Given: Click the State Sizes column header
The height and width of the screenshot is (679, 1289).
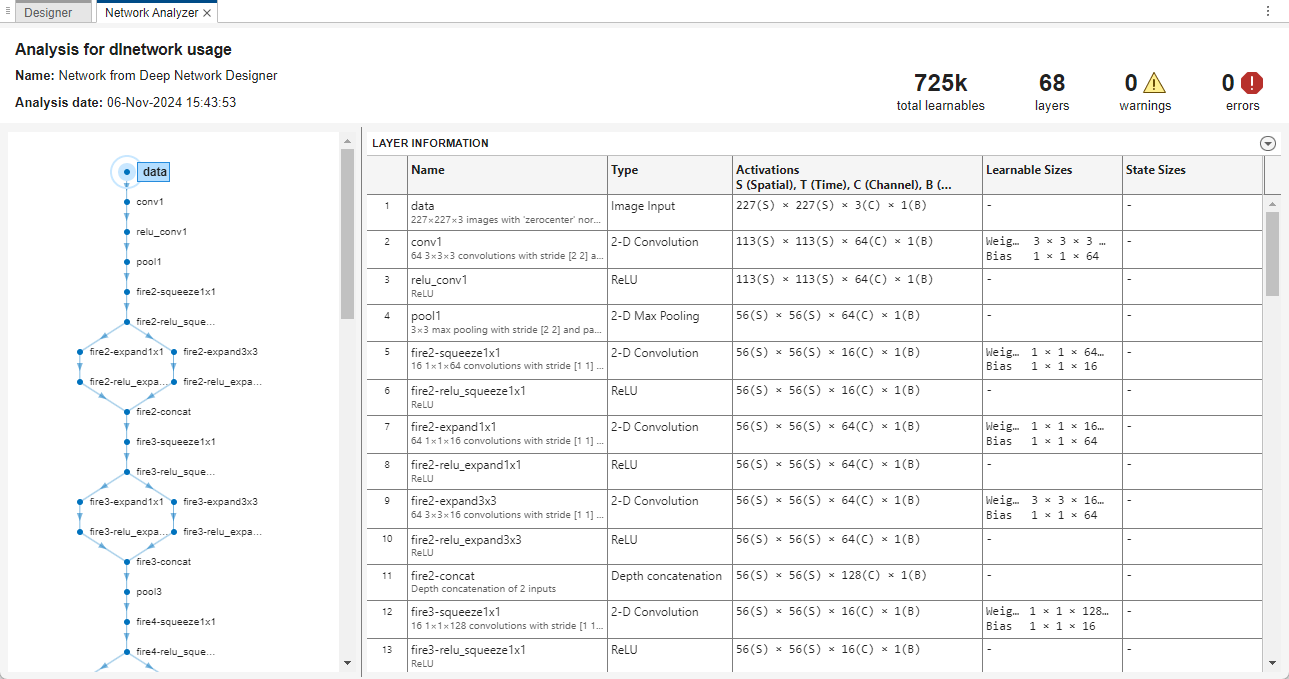Looking at the screenshot, I should click(x=1192, y=174).
